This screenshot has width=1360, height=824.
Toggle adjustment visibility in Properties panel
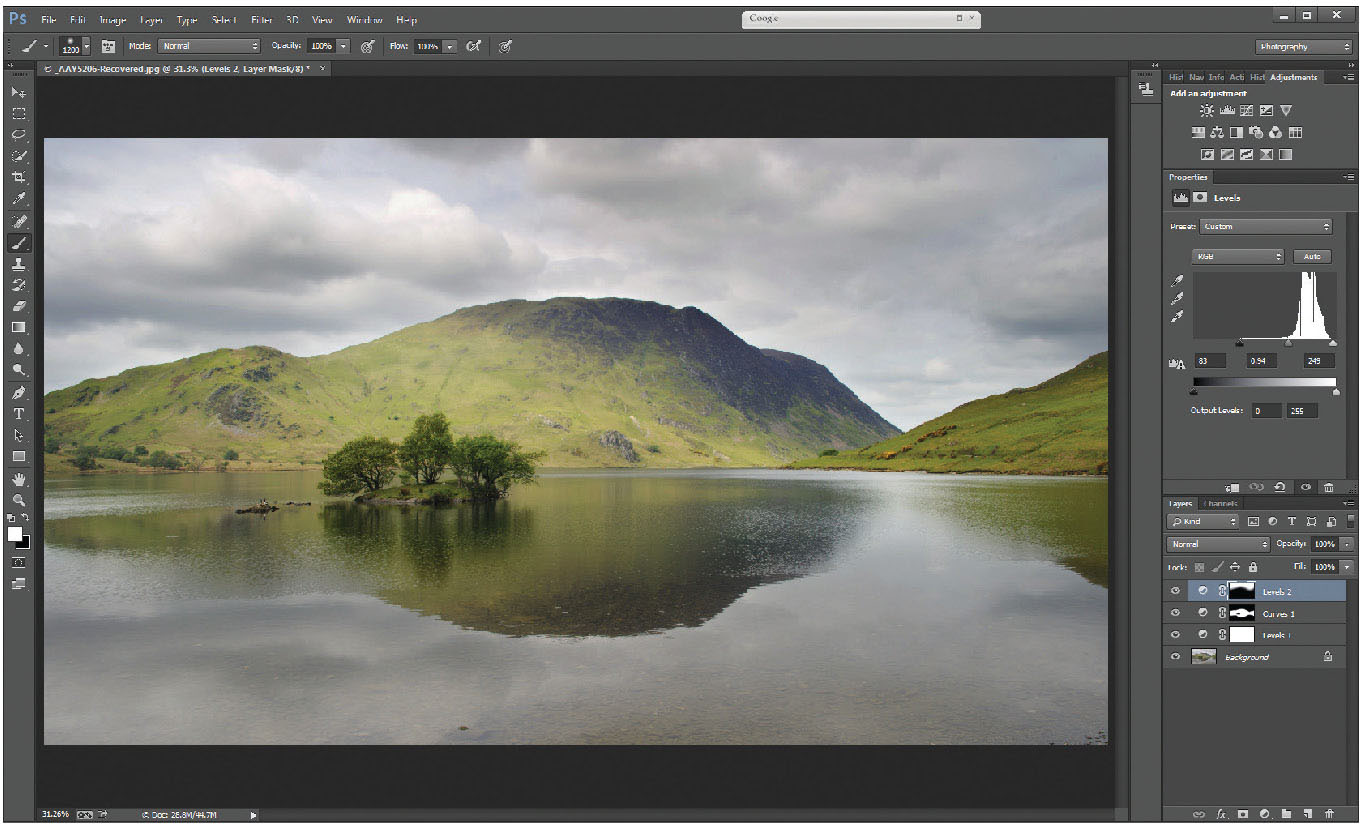(x=1305, y=487)
